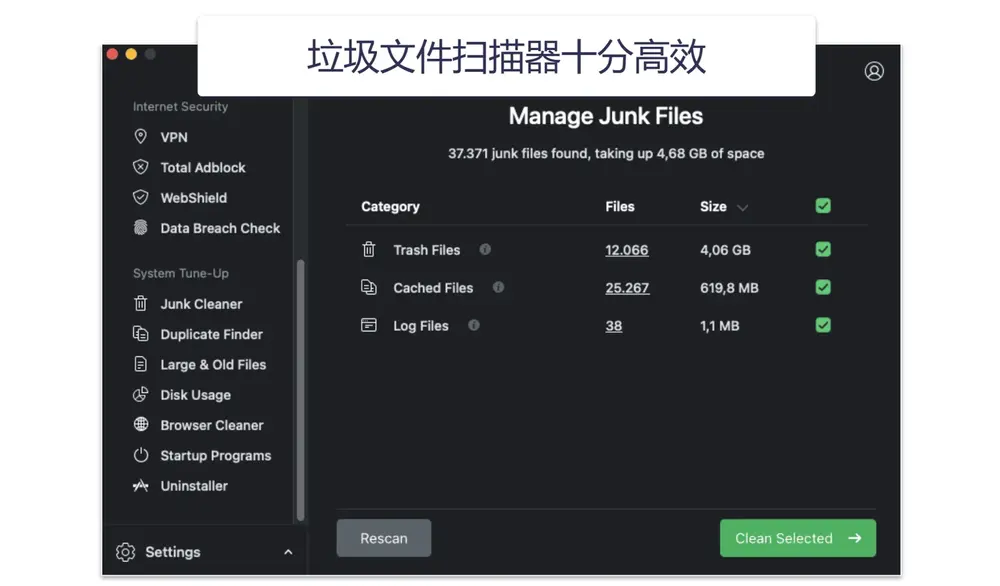
Task: Uncheck the Log Files checkbox
Action: (x=823, y=325)
